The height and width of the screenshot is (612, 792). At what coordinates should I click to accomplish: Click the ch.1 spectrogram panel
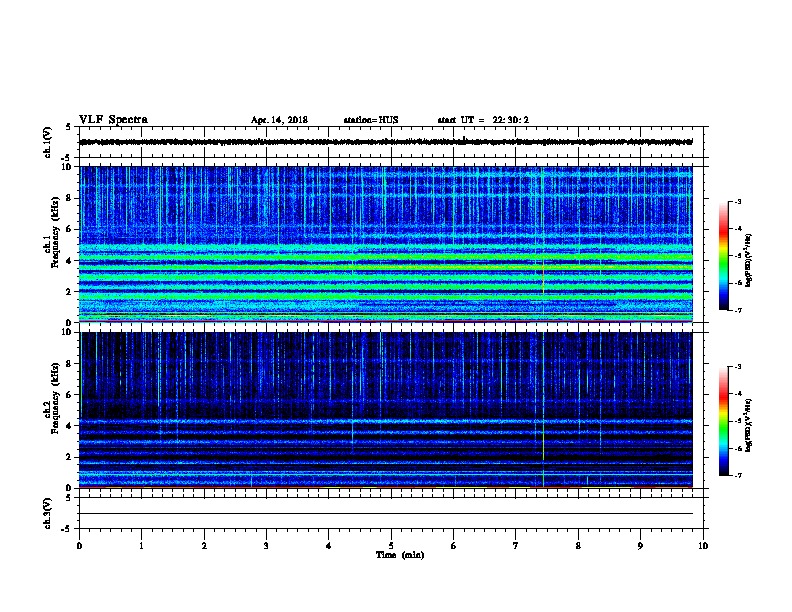click(x=386, y=244)
